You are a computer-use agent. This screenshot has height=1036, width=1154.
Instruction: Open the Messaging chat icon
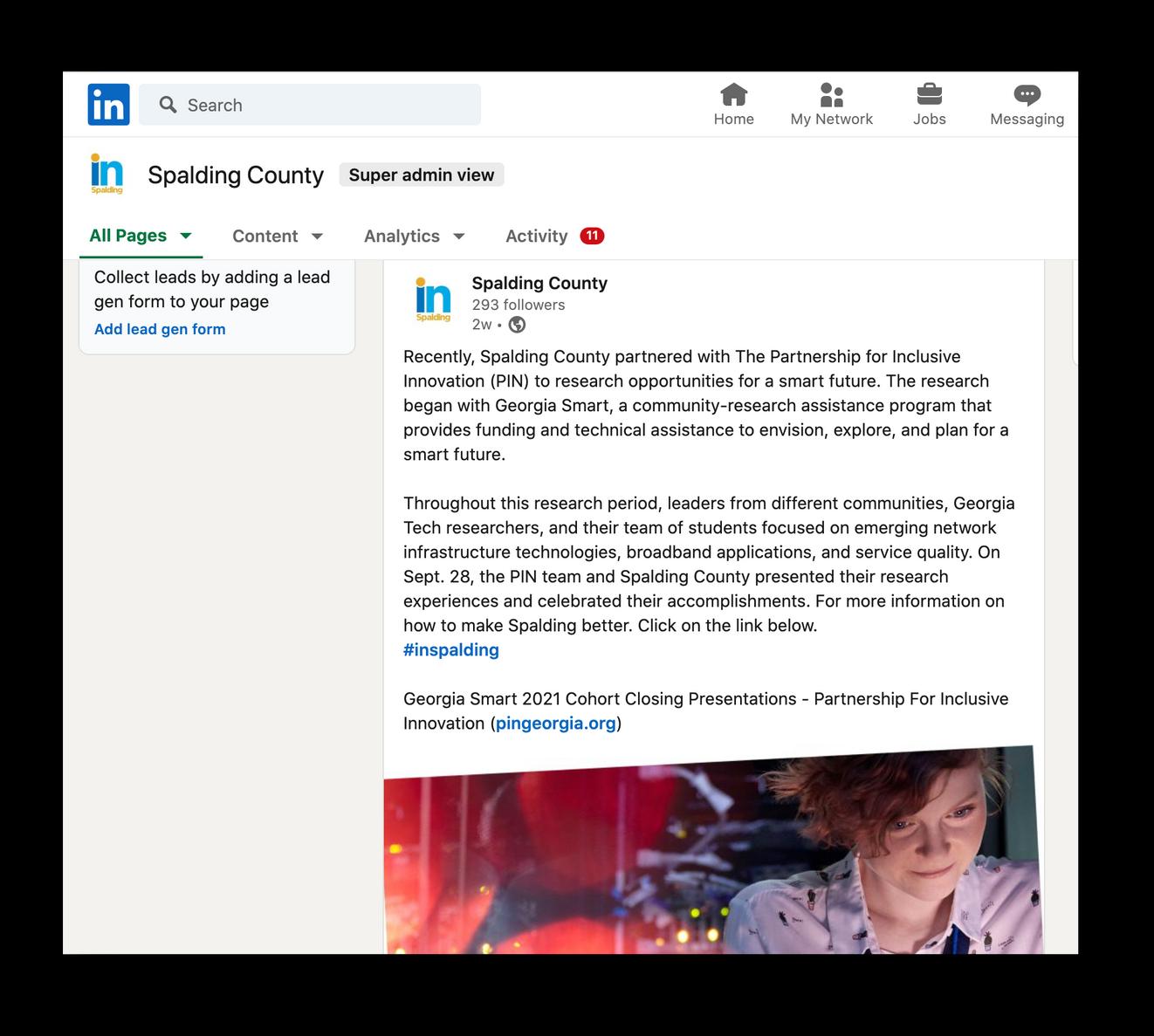(x=1027, y=94)
